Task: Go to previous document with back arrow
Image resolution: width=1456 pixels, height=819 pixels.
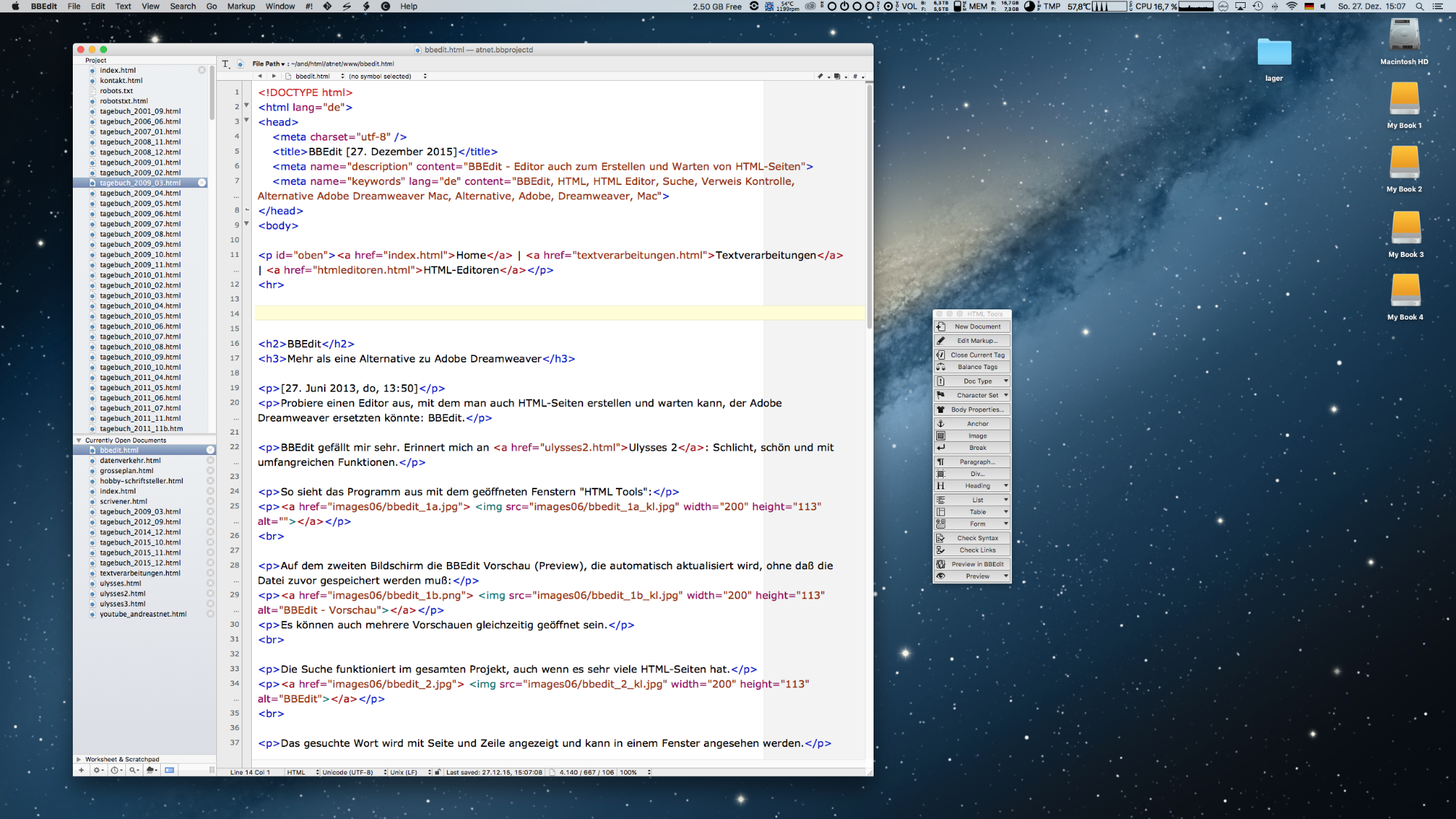Action: click(260, 76)
